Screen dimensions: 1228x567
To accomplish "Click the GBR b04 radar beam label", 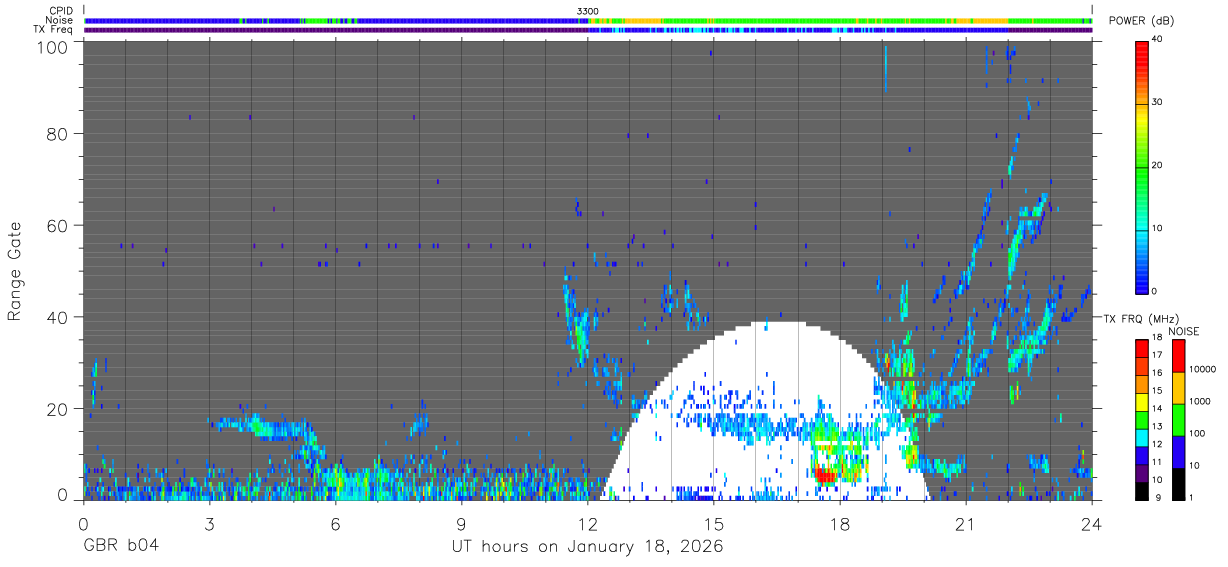I will 120,547.
